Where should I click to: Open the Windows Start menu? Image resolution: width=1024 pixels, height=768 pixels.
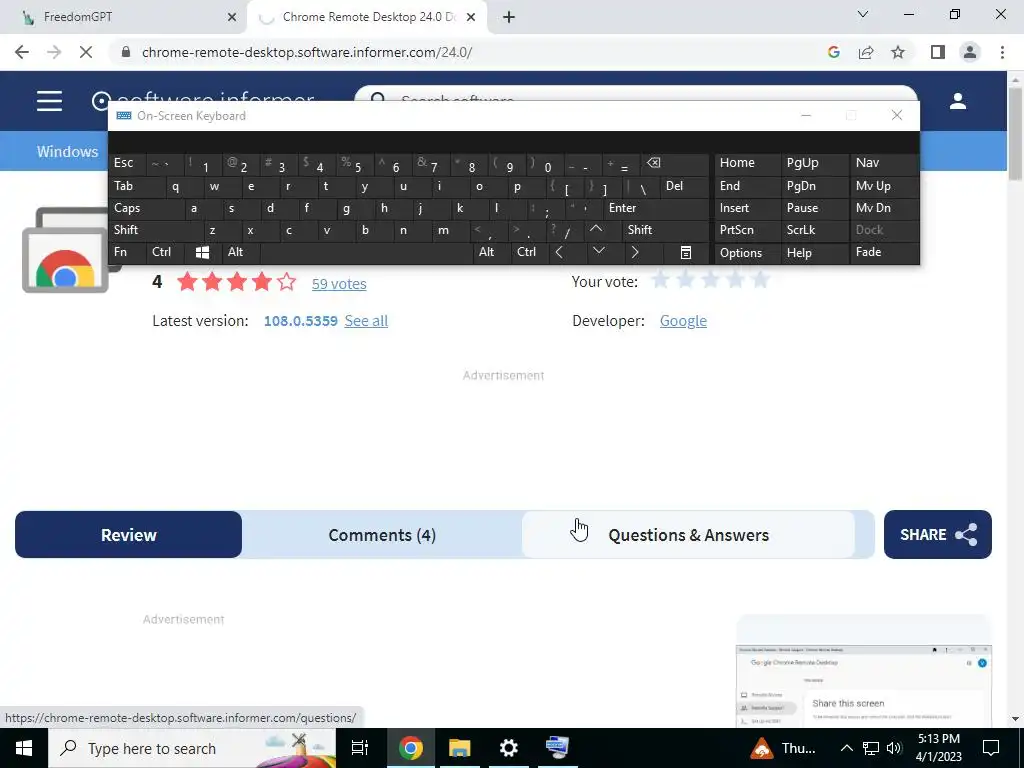coord(24,748)
